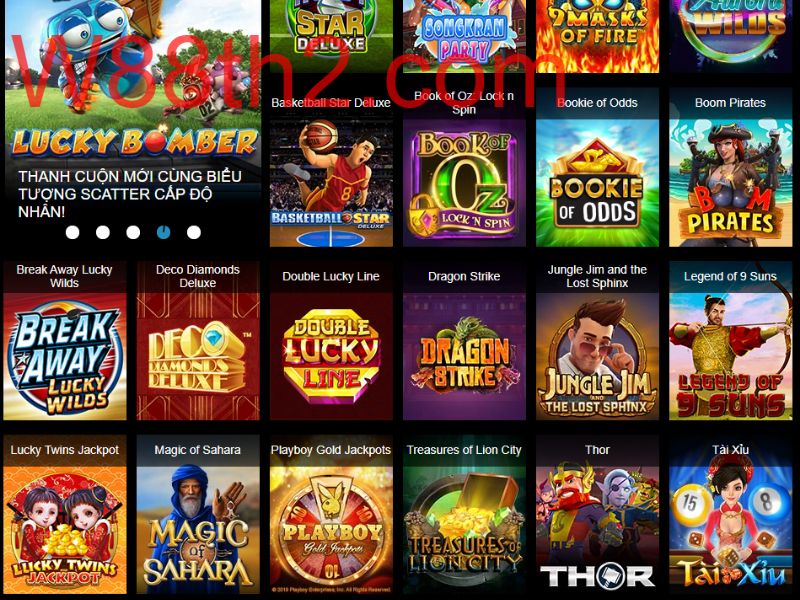Select the Bookie of Odds game icon
This screenshot has width=800, height=600.
click(597, 183)
